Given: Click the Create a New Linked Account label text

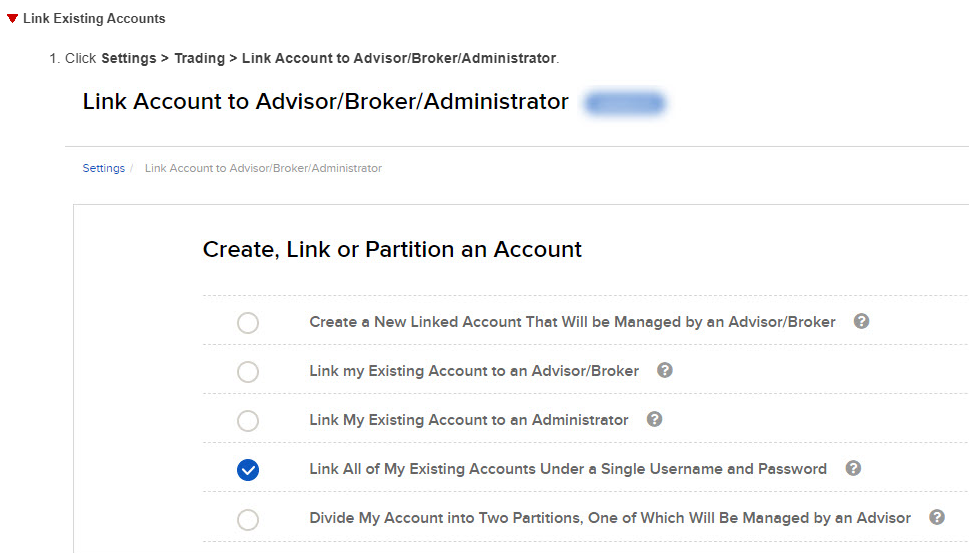Looking at the screenshot, I should tap(572, 322).
